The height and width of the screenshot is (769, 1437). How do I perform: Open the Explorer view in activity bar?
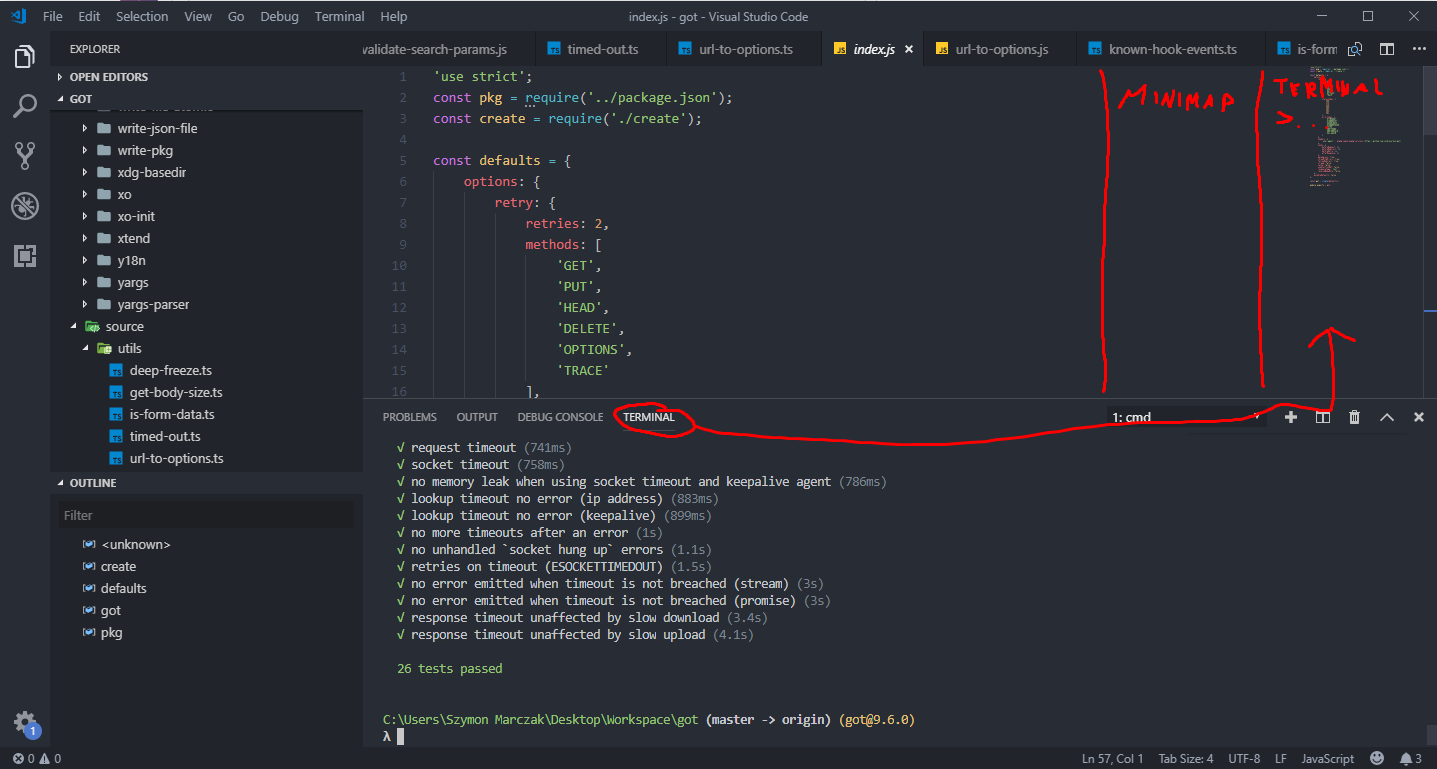(25, 57)
